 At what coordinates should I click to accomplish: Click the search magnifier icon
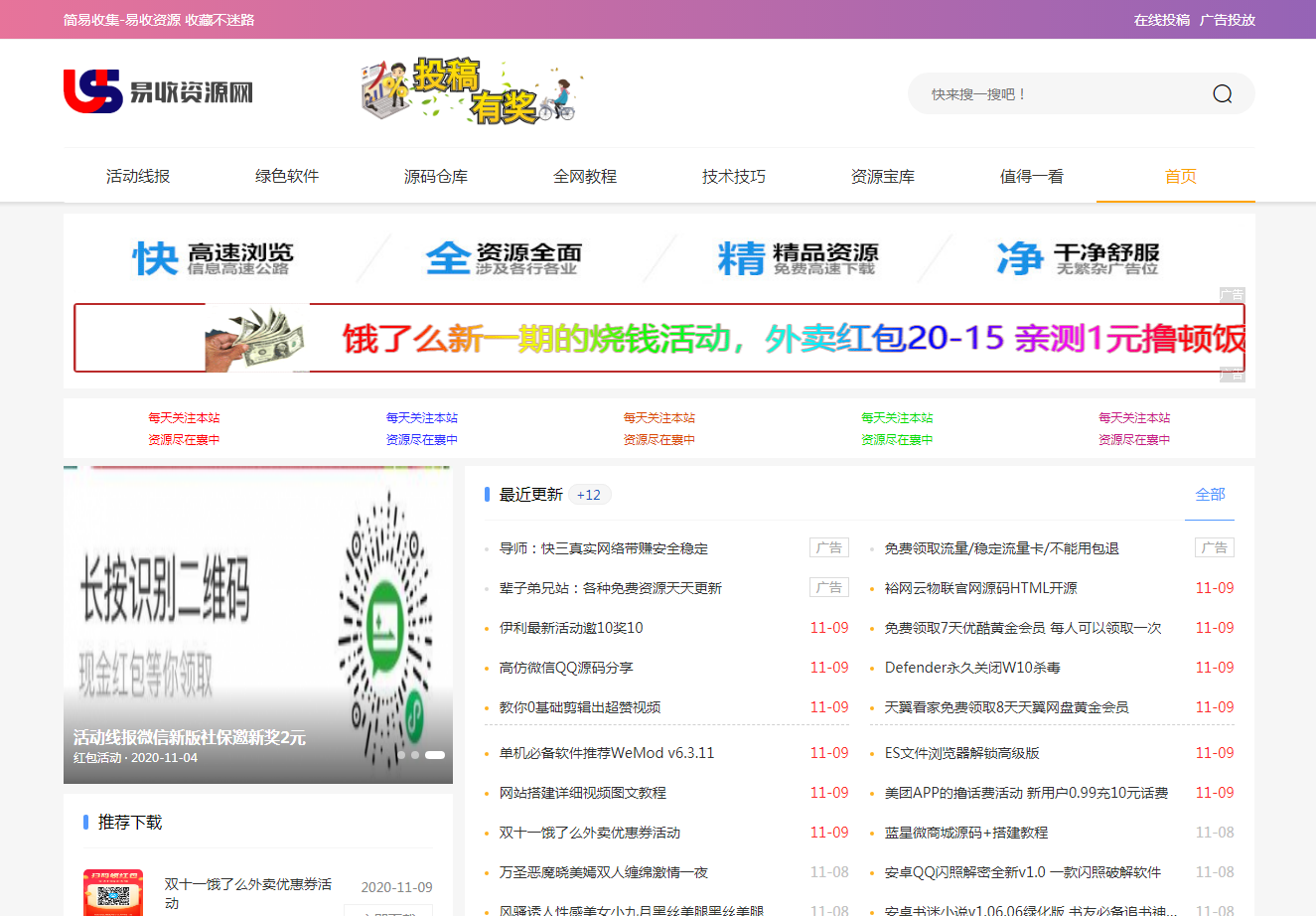pyautogui.click(x=1222, y=94)
